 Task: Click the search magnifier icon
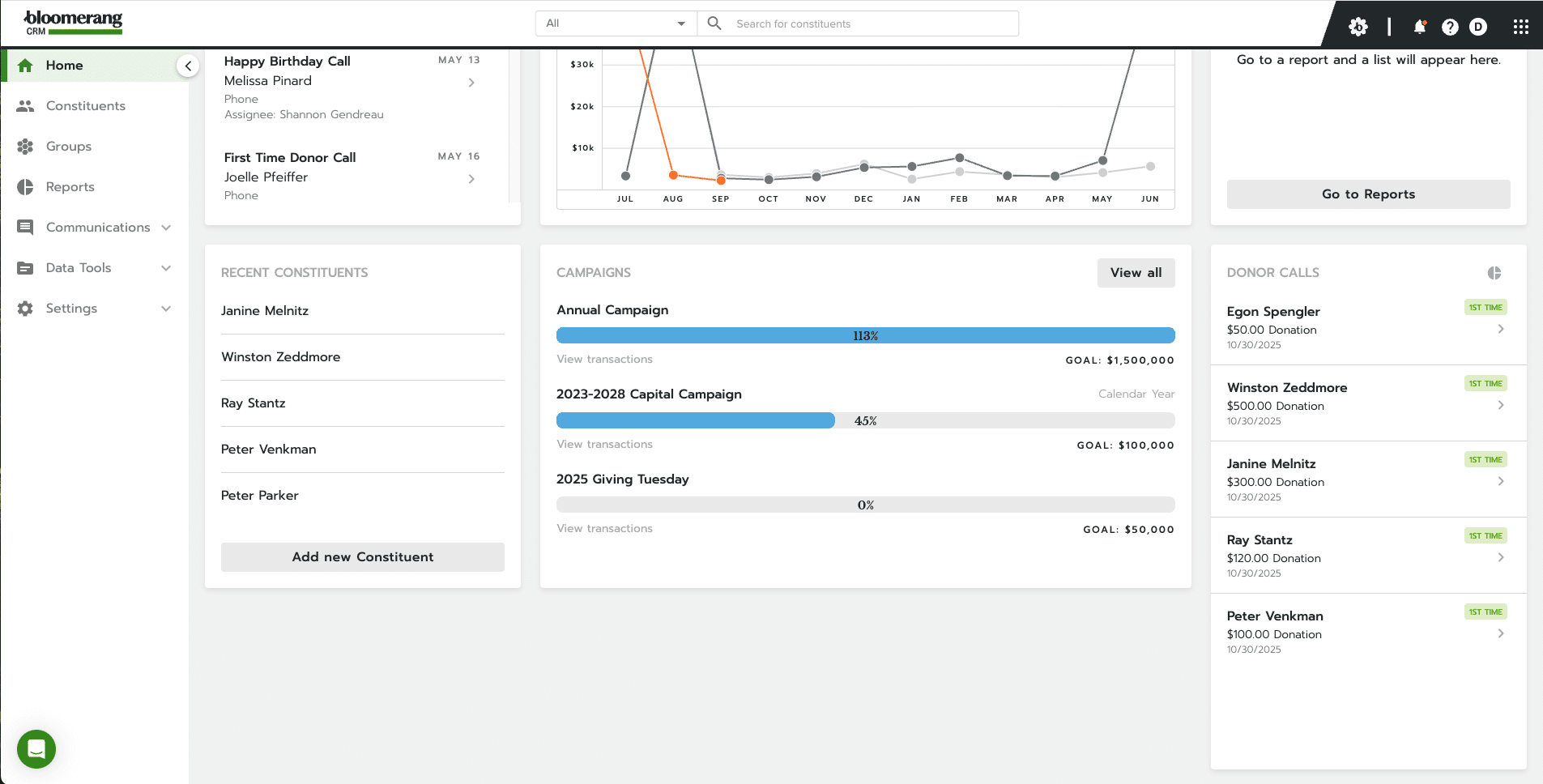tap(713, 23)
